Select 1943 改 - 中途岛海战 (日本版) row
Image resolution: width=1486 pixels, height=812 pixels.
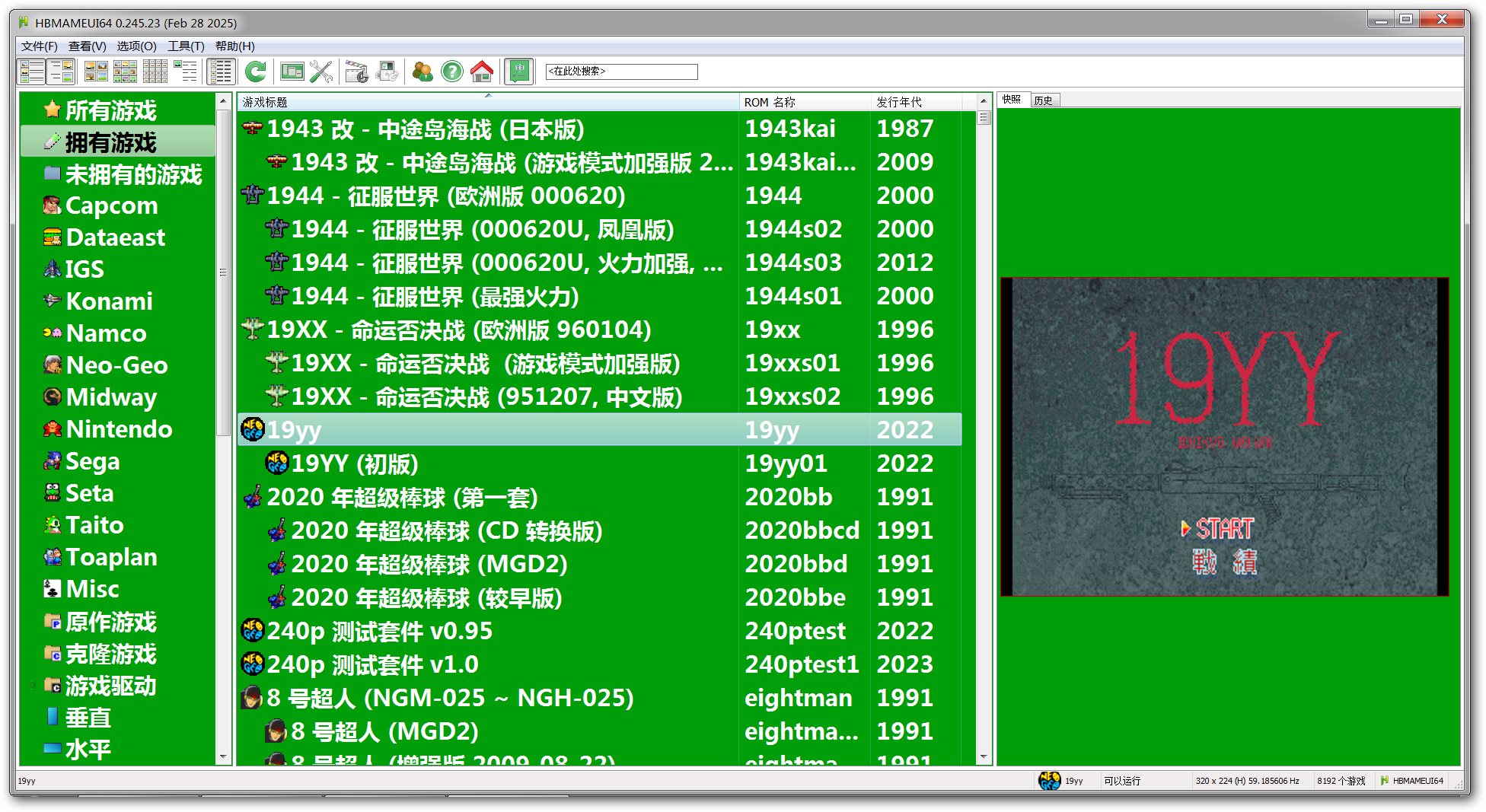tap(600, 129)
